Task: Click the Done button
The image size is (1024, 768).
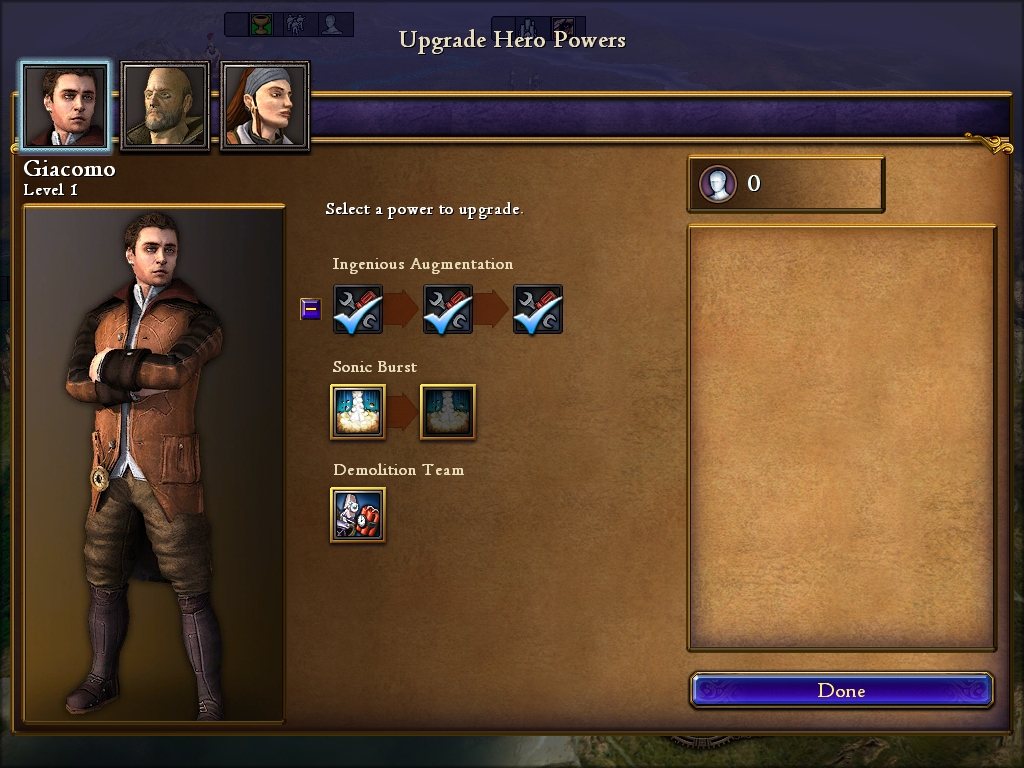Action: click(842, 690)
